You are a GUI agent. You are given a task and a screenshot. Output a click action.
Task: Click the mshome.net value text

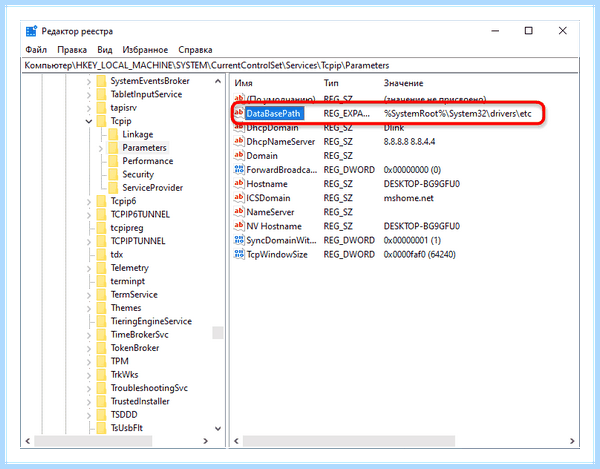[408, 198]
